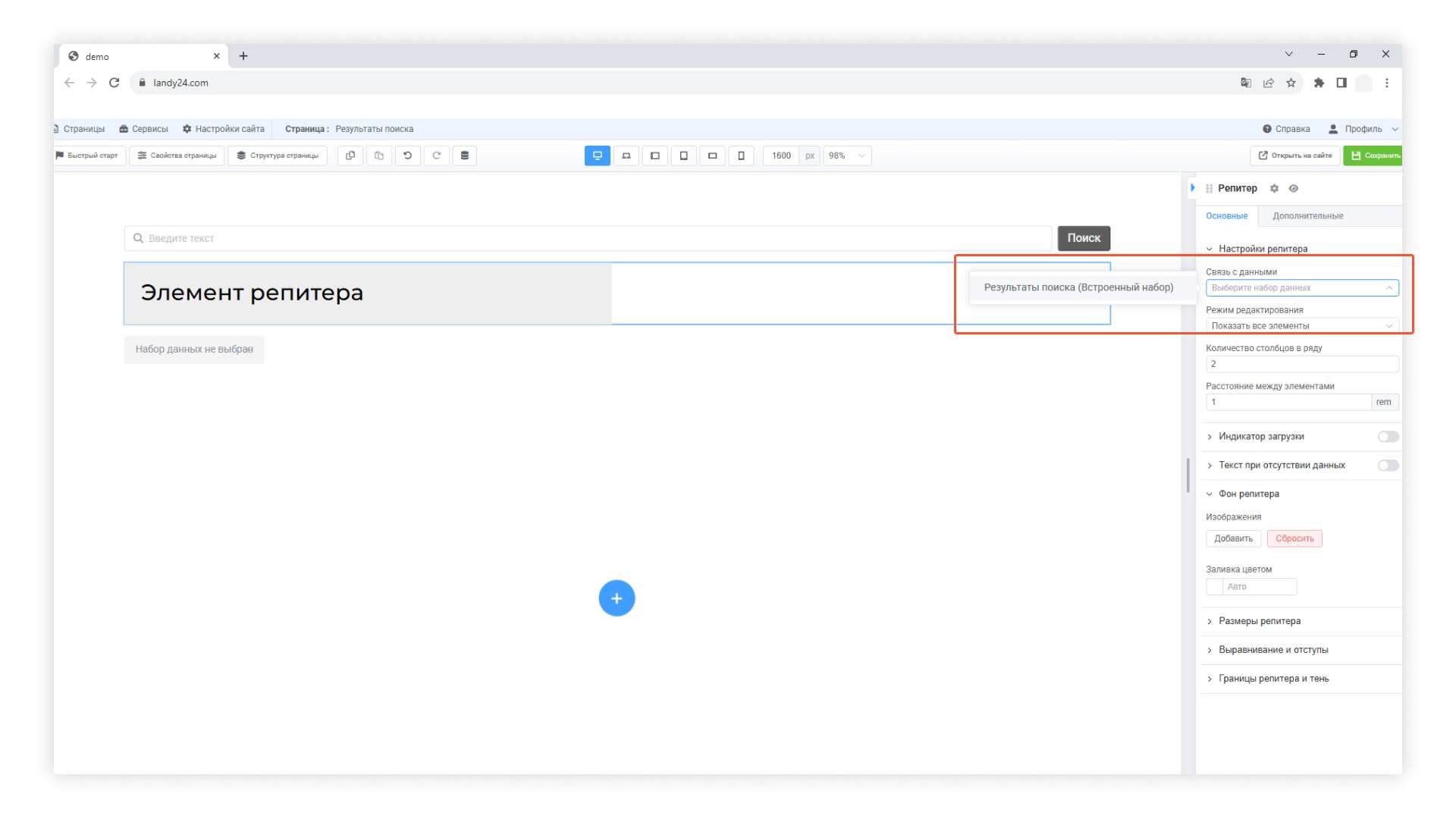Switch to the Дополнительные tab
1456x819 pixels.
(1307, 216)
